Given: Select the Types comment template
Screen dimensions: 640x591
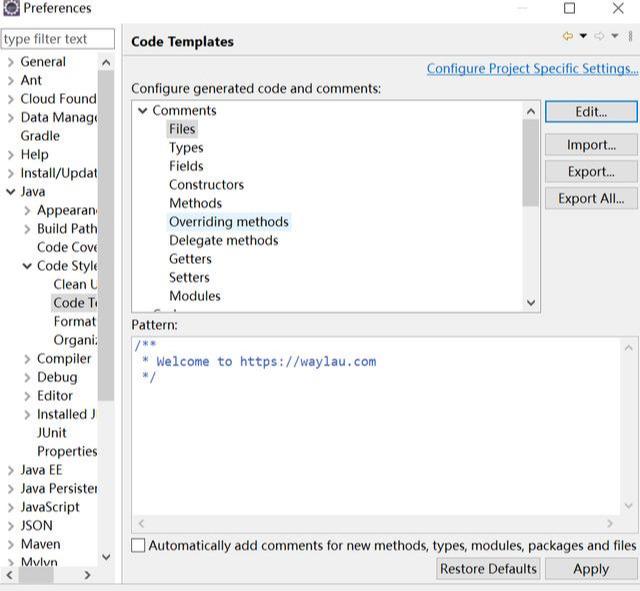Looking at the screenshot, I should coord(186,148).
